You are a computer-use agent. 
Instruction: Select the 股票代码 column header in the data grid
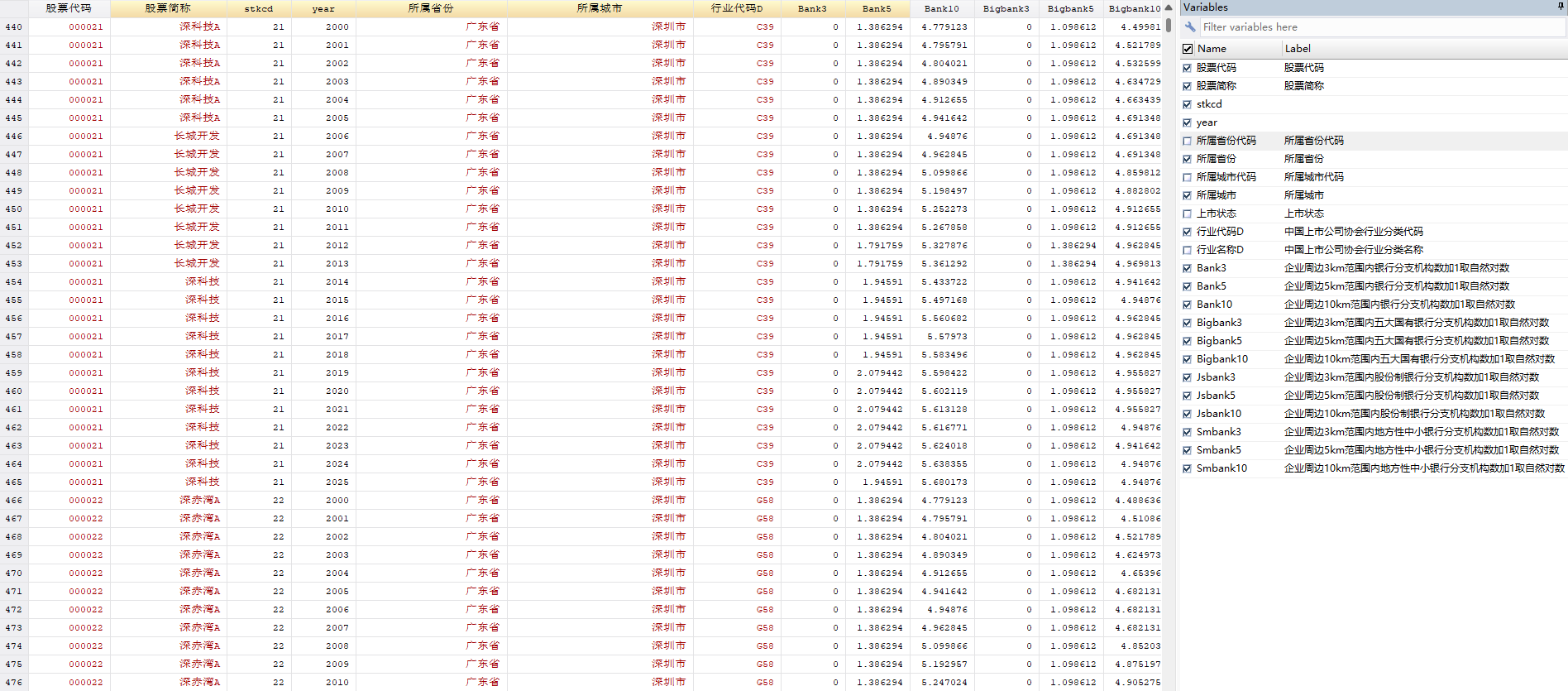[x=69, y=8]
